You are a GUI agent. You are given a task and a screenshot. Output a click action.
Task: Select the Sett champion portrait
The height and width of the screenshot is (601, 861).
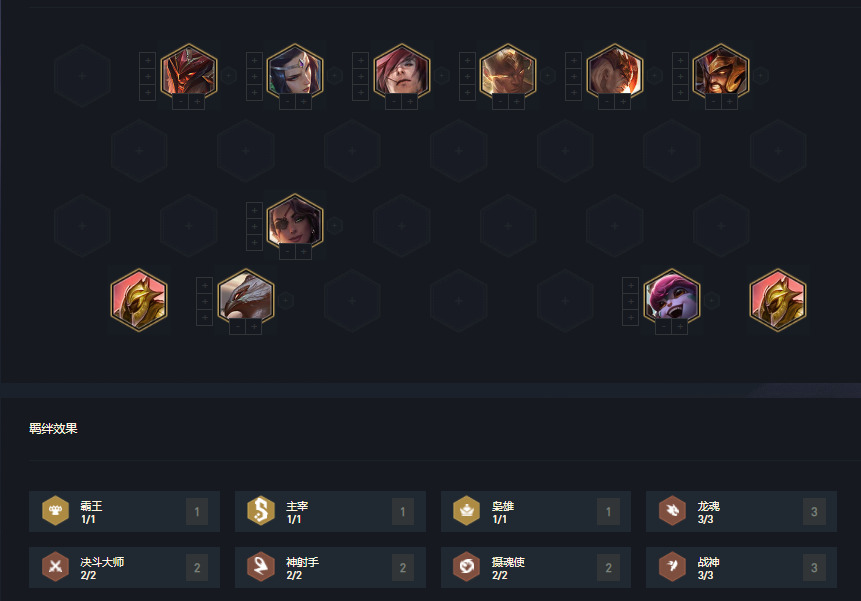point(401,71)
